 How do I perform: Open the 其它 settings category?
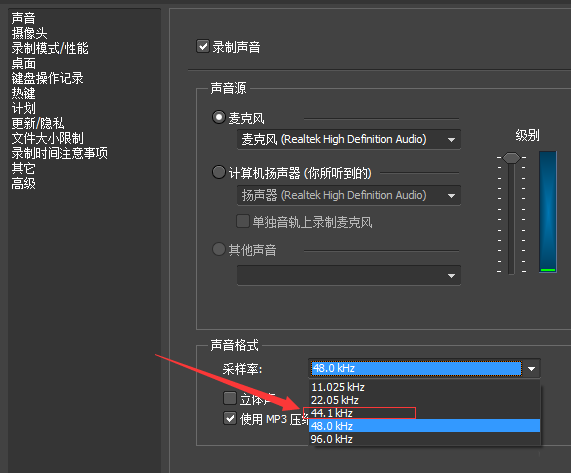23,168
